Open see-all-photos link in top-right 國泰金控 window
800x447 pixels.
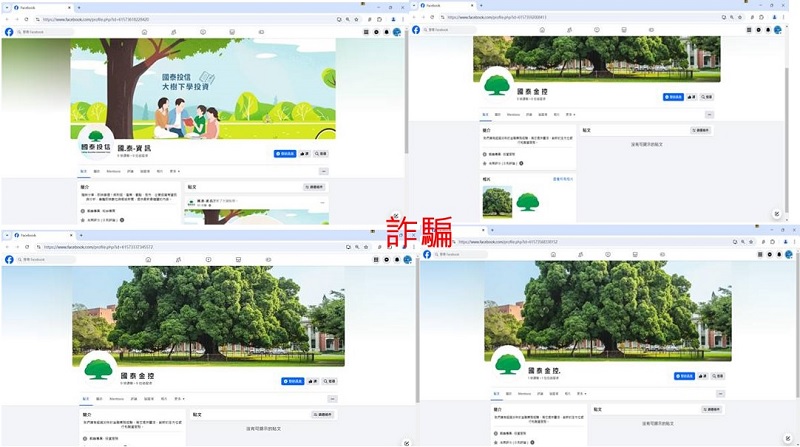point(563,180)
